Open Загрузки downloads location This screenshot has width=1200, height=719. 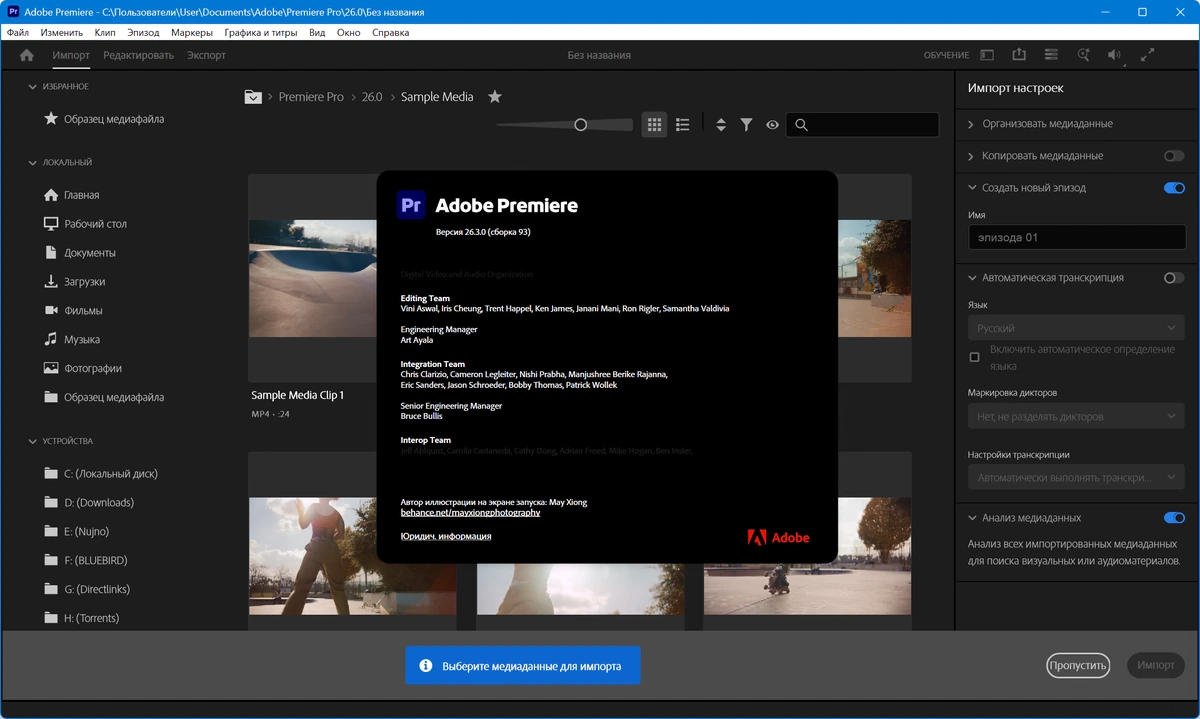point(74,282)
